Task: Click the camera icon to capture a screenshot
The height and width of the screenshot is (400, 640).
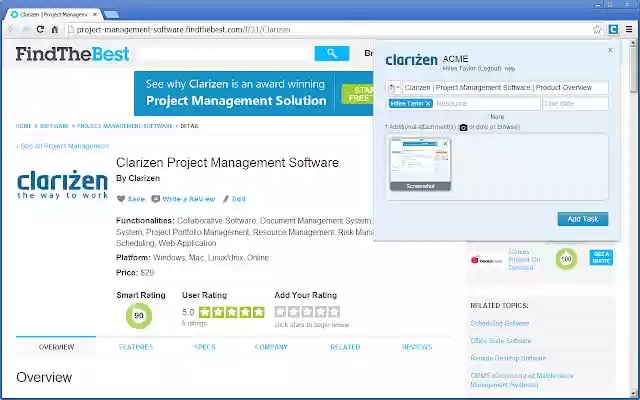Action: 463,127
